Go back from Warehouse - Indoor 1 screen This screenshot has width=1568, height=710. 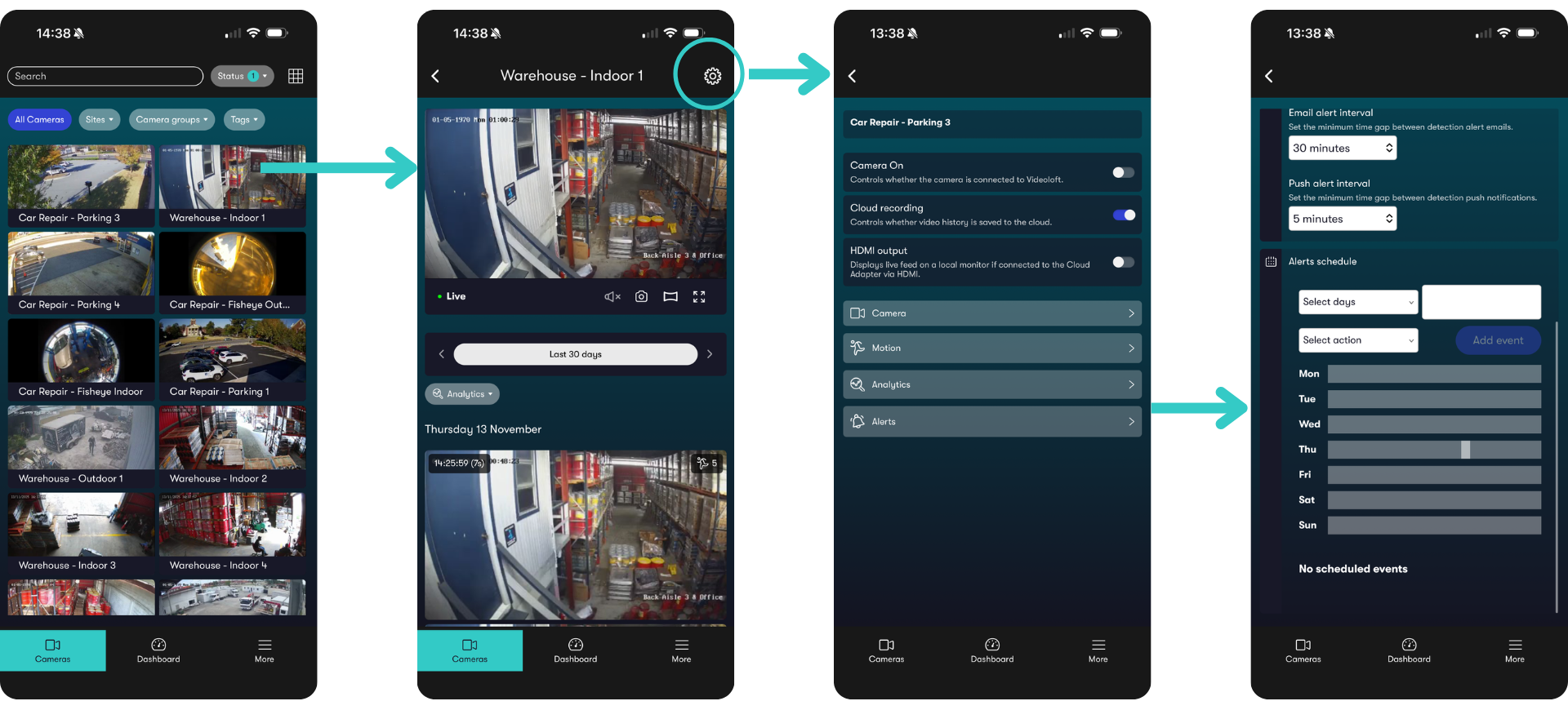[x=435, y=76]
